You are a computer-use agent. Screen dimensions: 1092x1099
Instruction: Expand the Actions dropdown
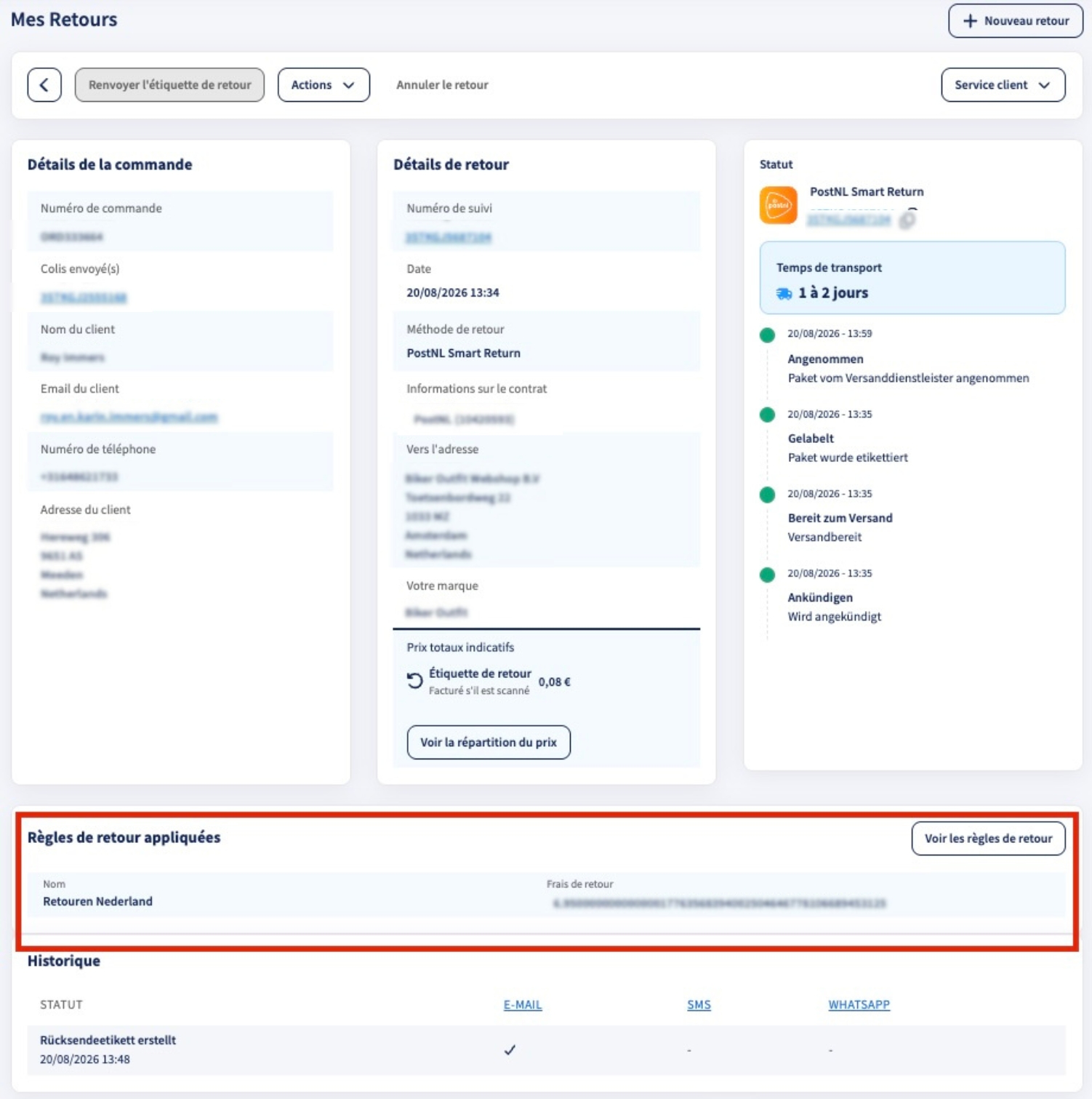point(324,85)
